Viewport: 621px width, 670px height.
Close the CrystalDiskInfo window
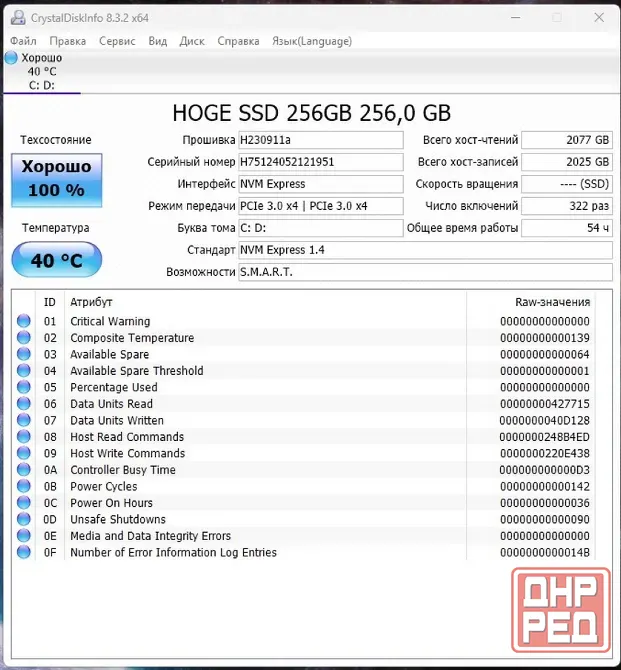[599, 18]
